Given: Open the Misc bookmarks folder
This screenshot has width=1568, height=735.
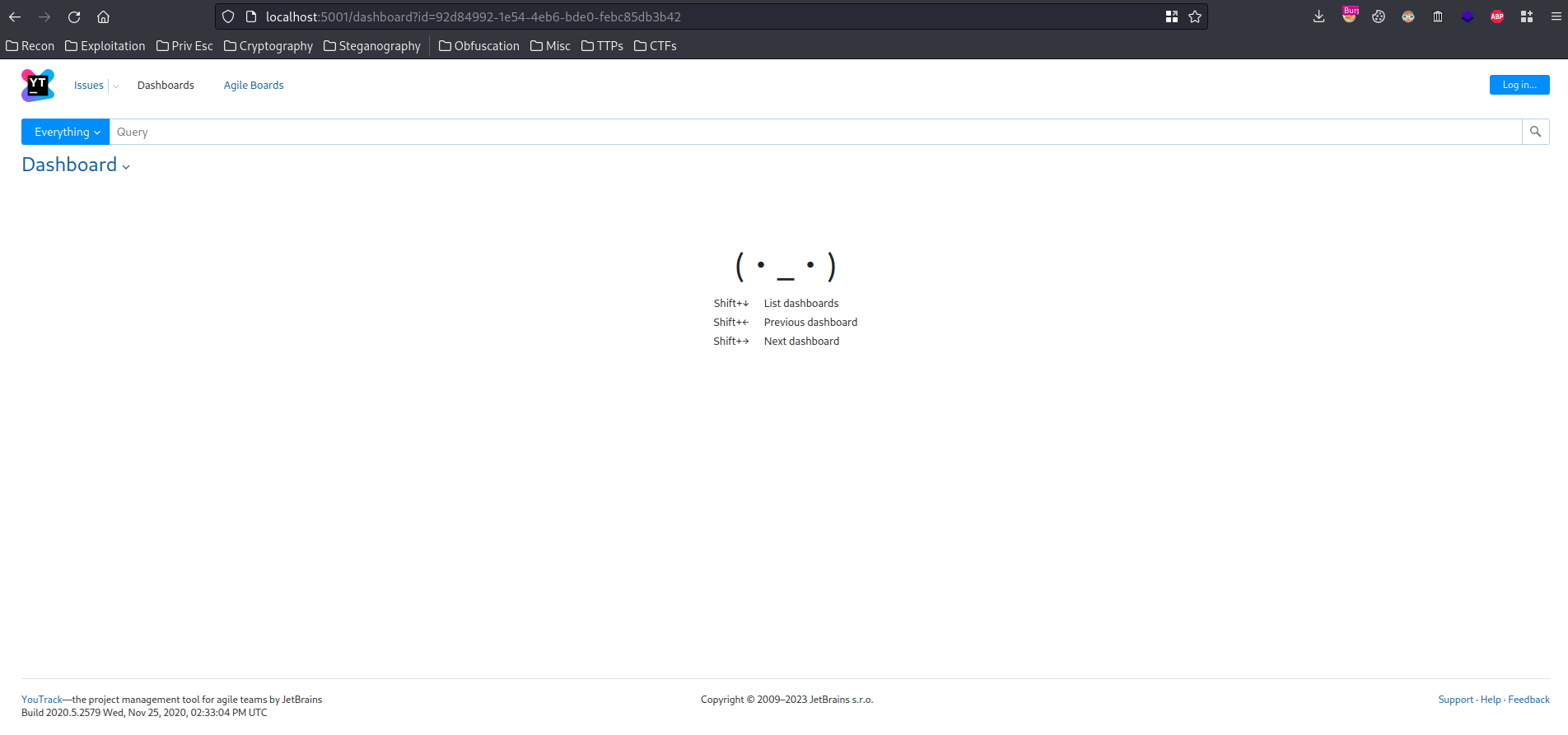Looking at the screenshot, I should pyautogui.click(x=550, y=46).
